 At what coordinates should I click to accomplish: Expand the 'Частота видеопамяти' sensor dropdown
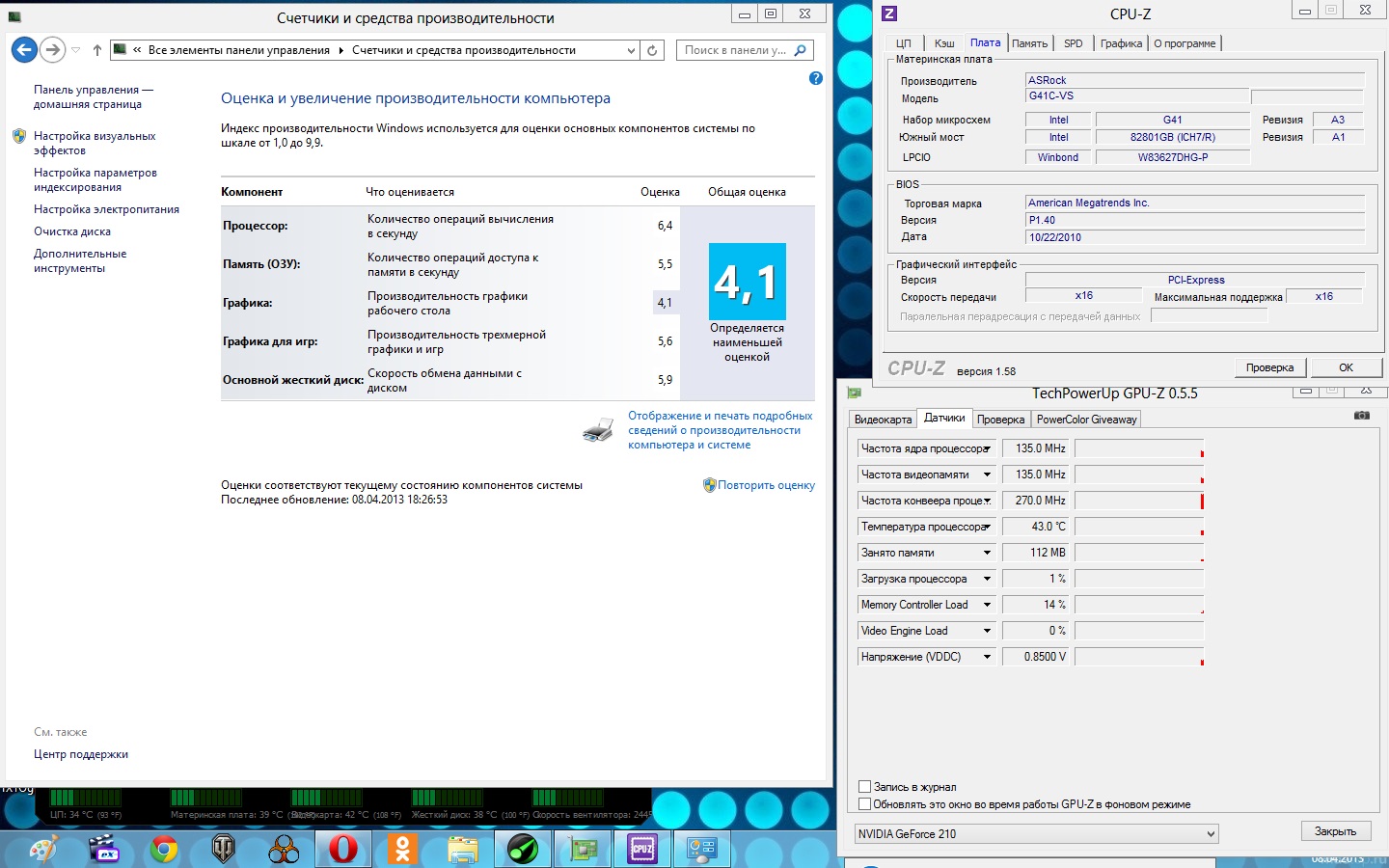pyautogui.click(x=987, y=475)
